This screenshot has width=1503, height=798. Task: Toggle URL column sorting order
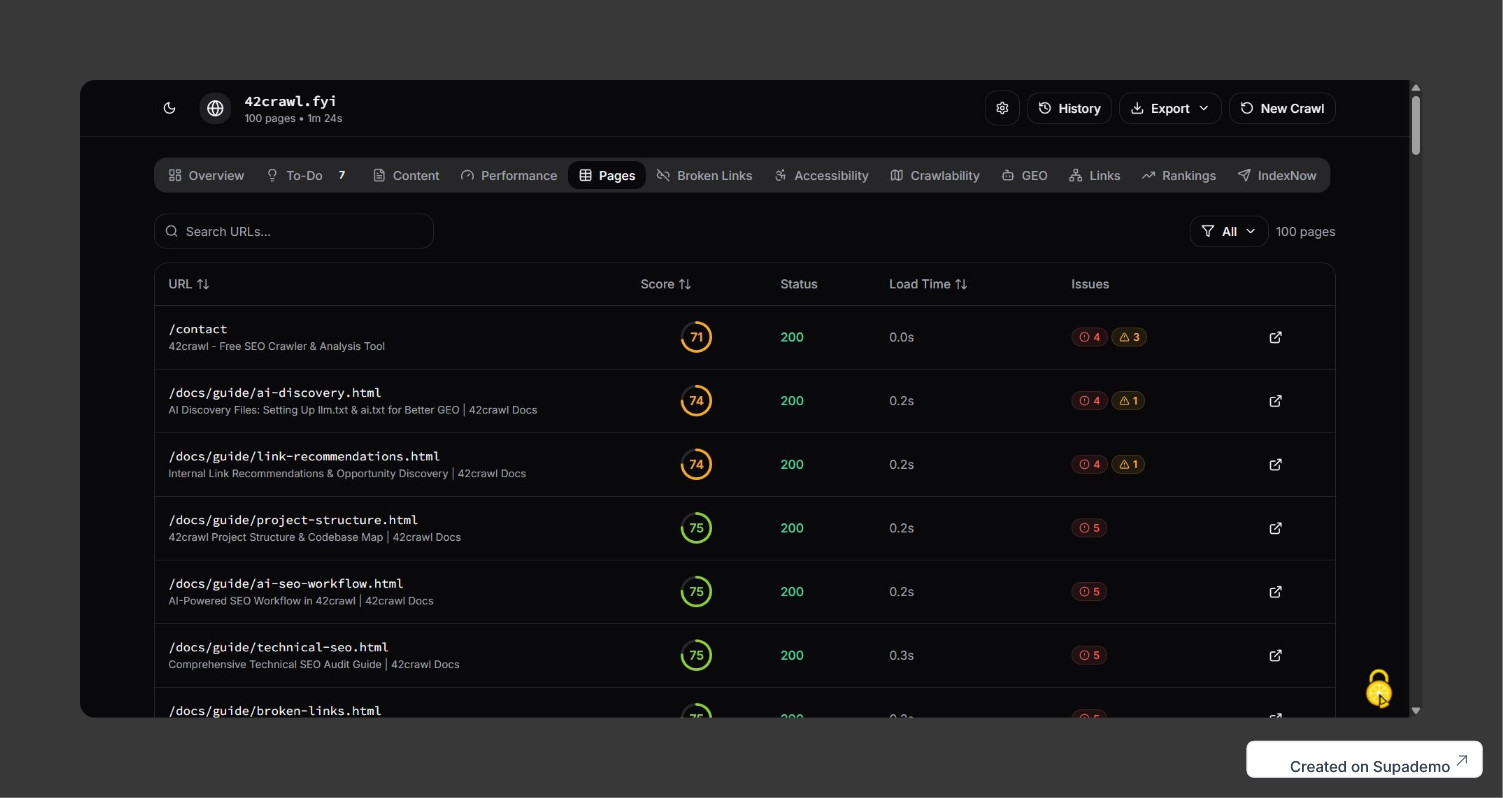point(203,283)
